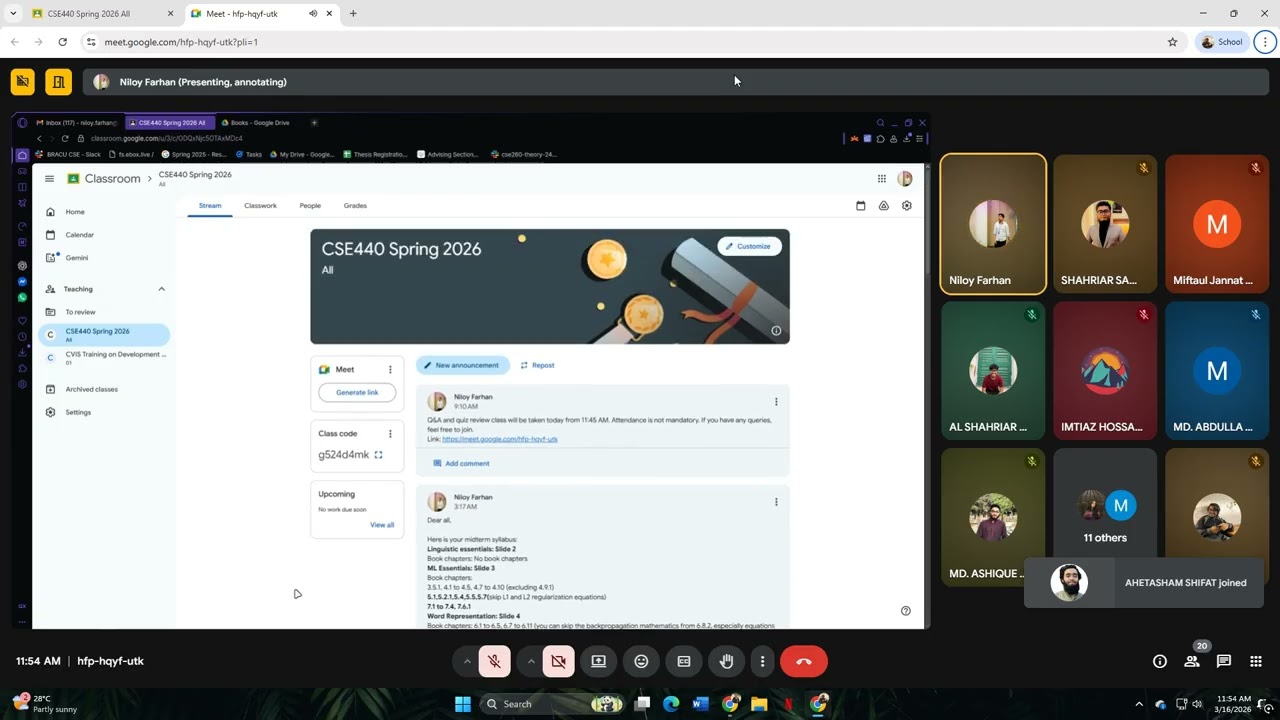Unmute the microphone in Meet
The width and height of the screenshot is (1280, 720).
click(494, 661)
